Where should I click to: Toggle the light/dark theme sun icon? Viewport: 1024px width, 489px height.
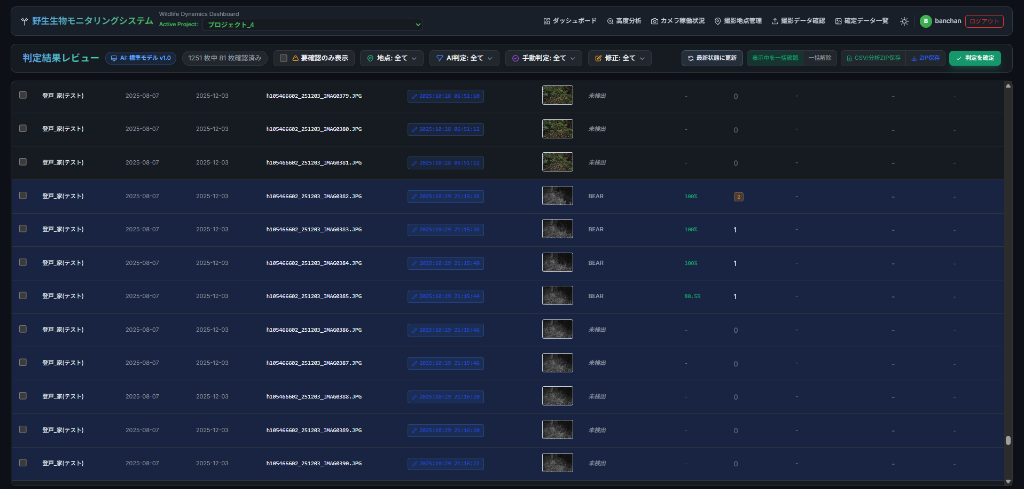[x=904, y=21]
